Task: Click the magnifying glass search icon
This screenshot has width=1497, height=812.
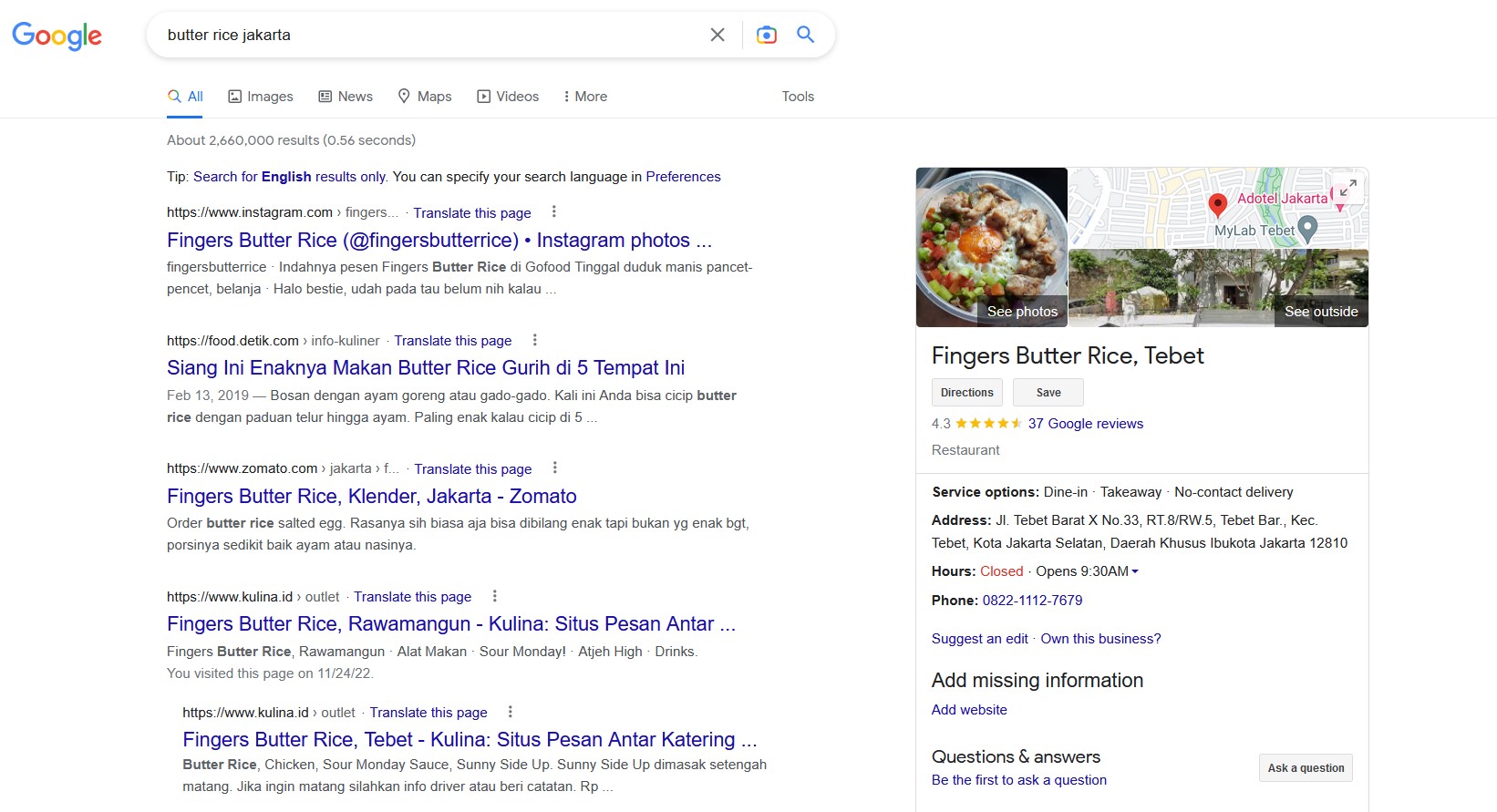Action: (805, 34)
